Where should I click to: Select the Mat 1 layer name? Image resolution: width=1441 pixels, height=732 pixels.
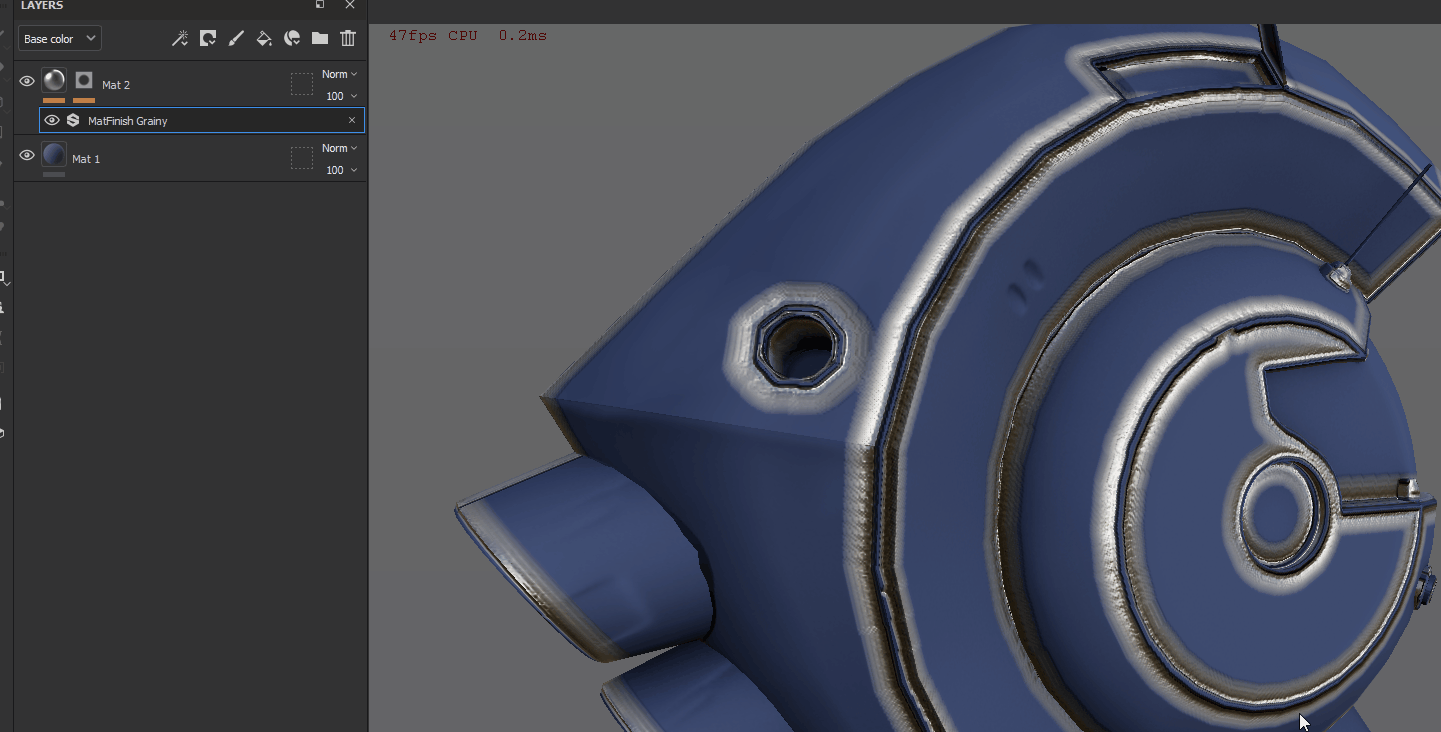tap(86, 159)
